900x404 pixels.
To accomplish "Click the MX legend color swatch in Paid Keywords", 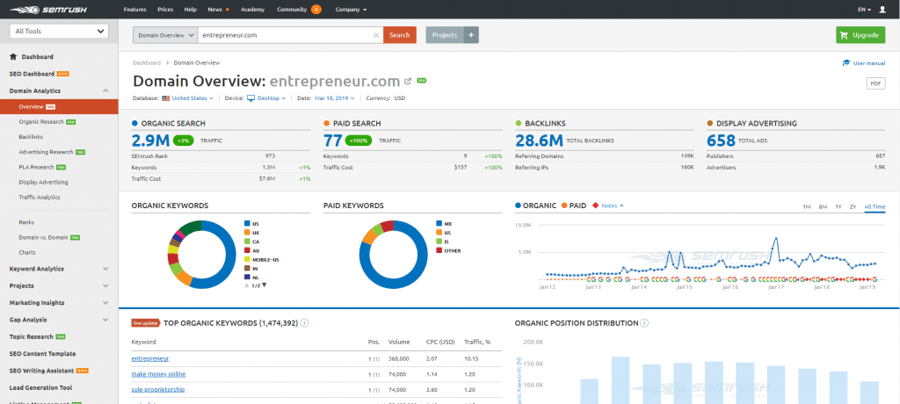I will [439, 223].
